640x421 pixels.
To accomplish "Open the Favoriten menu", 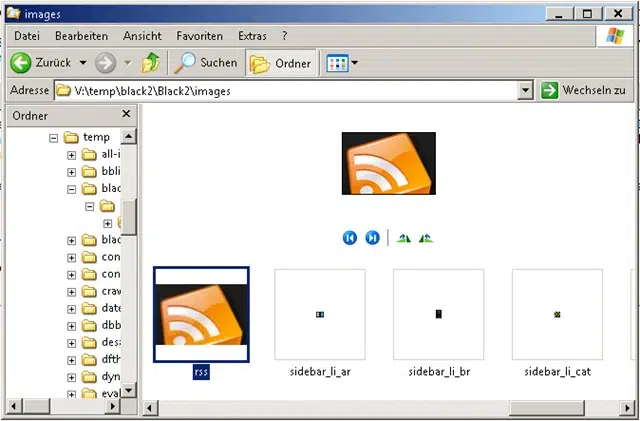I will 200,36.
